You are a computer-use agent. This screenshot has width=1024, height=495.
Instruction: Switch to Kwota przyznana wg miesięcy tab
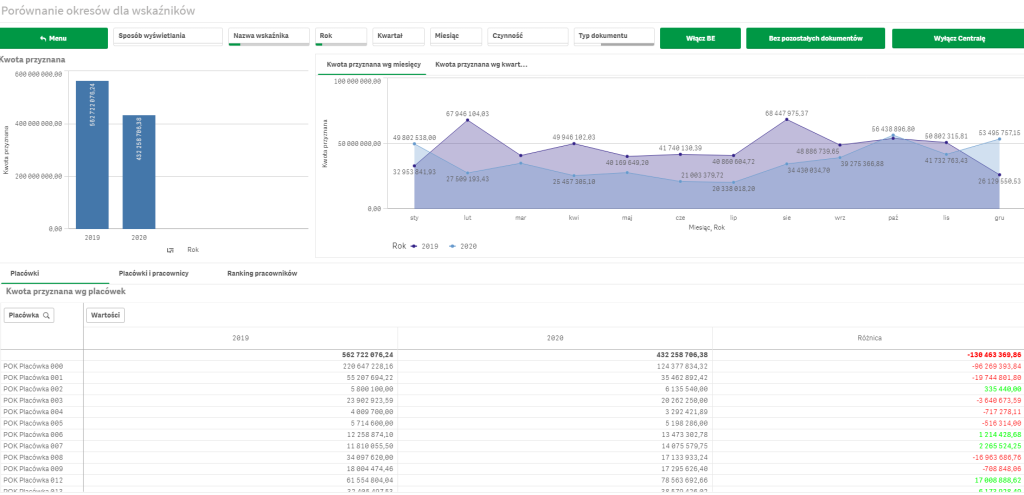coord(373,65)
